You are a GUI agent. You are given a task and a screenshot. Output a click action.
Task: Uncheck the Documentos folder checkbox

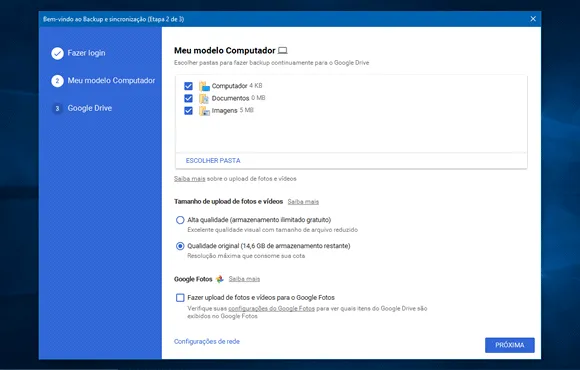coord(188,98)
